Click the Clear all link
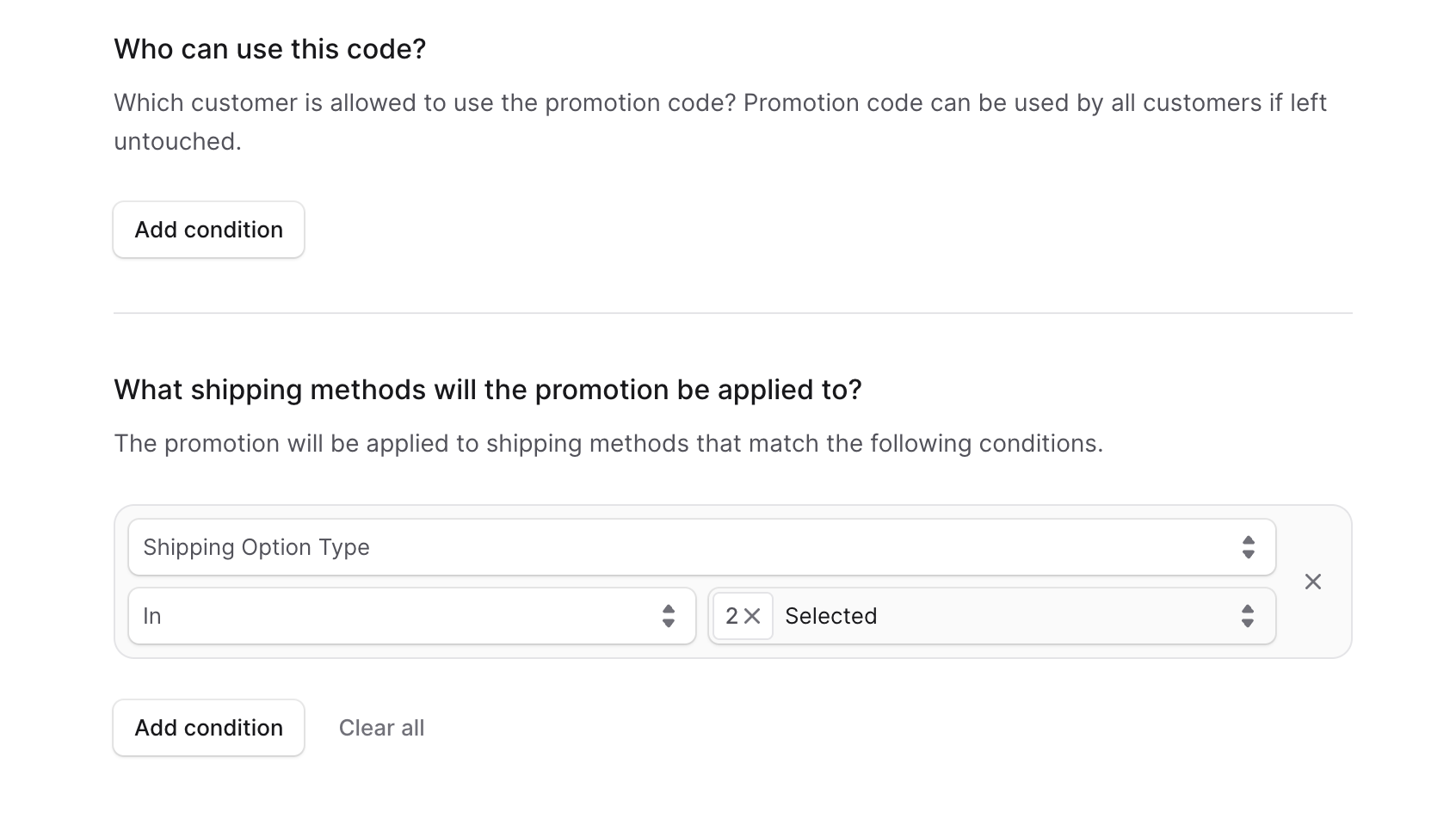This screenshot has height=819, width=1456. coord(381,728)
